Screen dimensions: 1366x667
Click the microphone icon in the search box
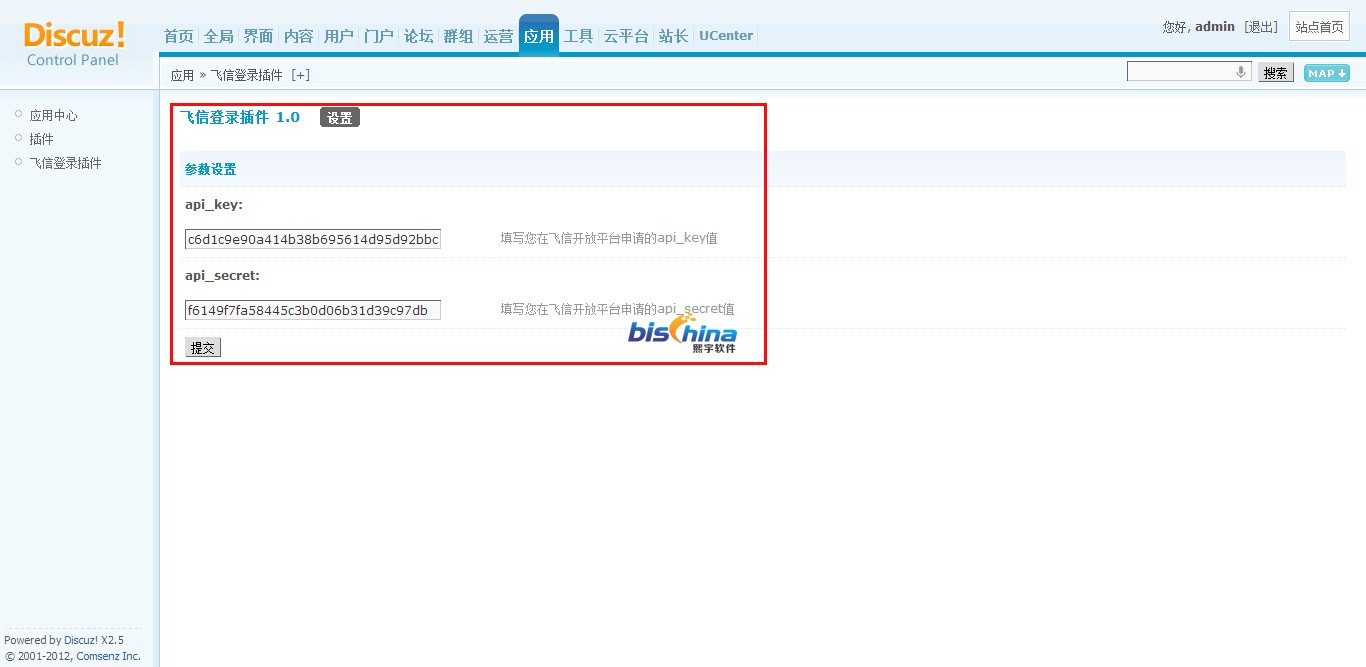(x=1241, y=72)
